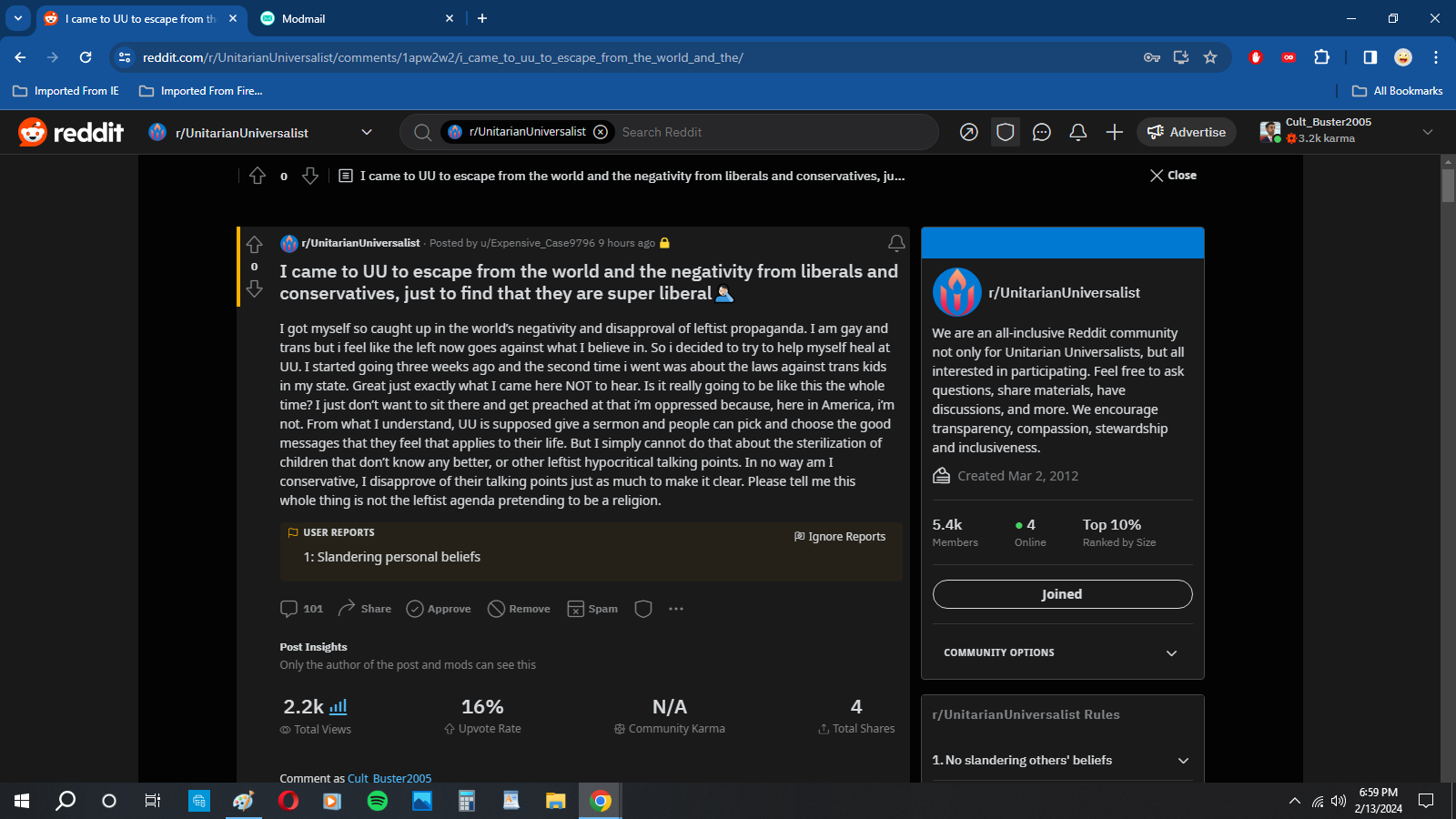Viewport: 1456px width, 819px height.
Task: Click the create post plus icon
Action: coord(1115,133)
